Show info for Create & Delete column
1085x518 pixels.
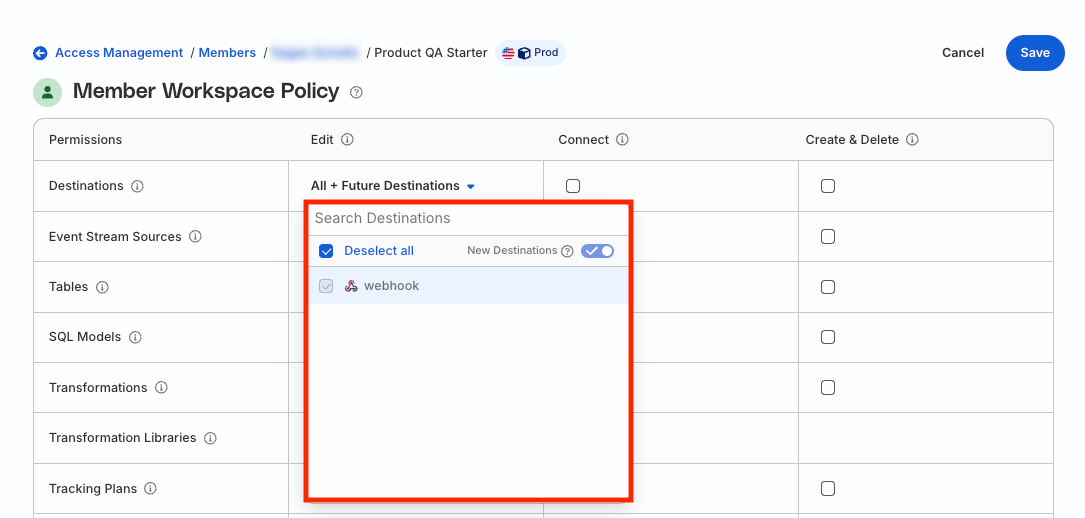(x=912, y=140)
